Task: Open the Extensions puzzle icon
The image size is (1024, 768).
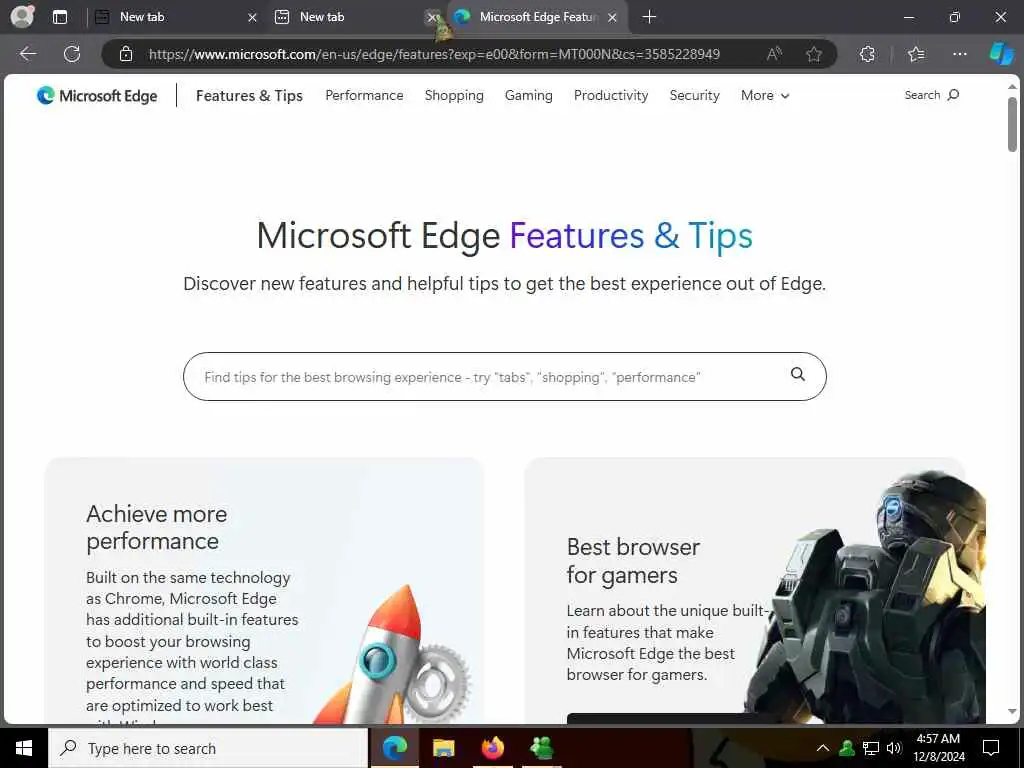Action: [867, 54]
